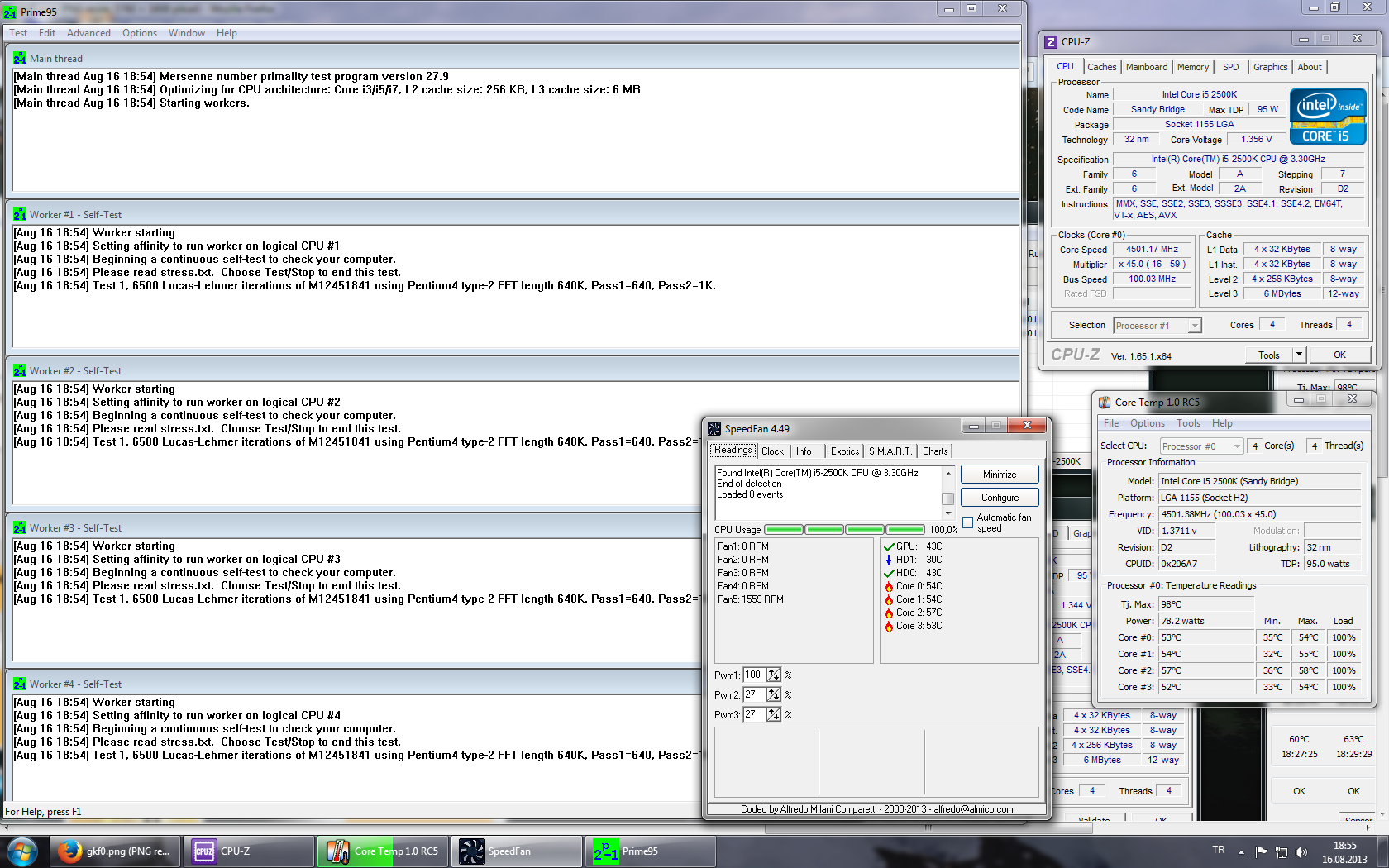The image size is (1389, 868).
Task: Click the Configure button in SpeedFan
Action: 1000,498
